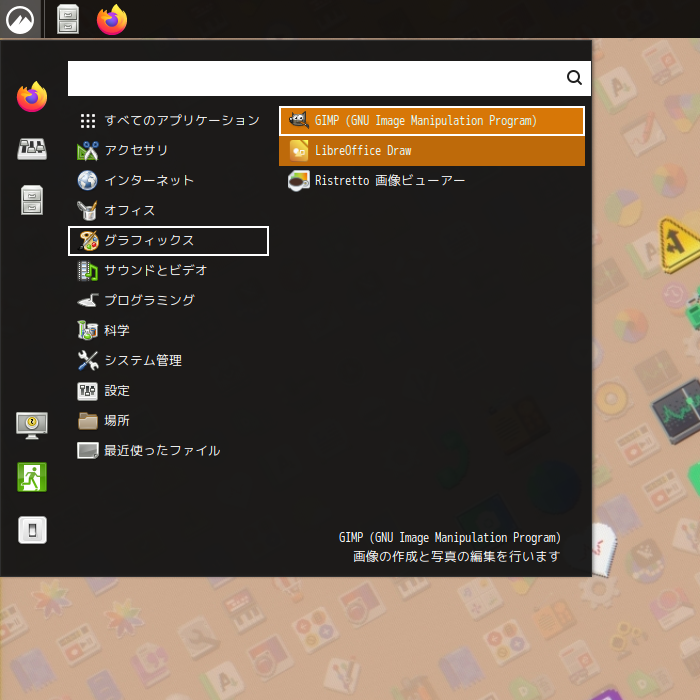Launch Firefox from menu favorites sidebar
The image size is (700, 700).
click(x=32, y=97)
